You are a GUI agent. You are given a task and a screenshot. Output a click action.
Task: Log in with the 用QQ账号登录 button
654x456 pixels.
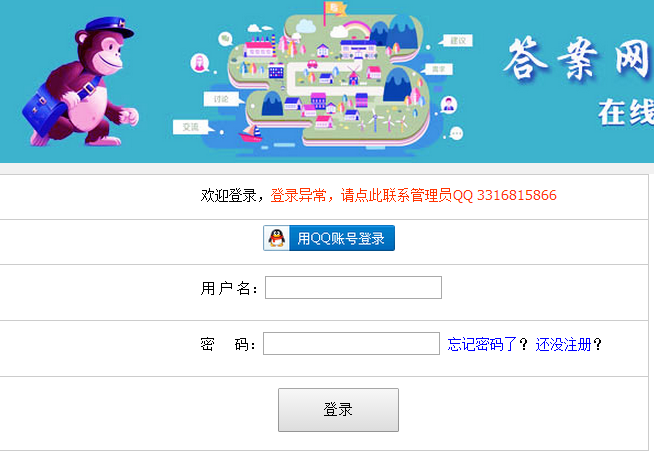pos(329,238)
